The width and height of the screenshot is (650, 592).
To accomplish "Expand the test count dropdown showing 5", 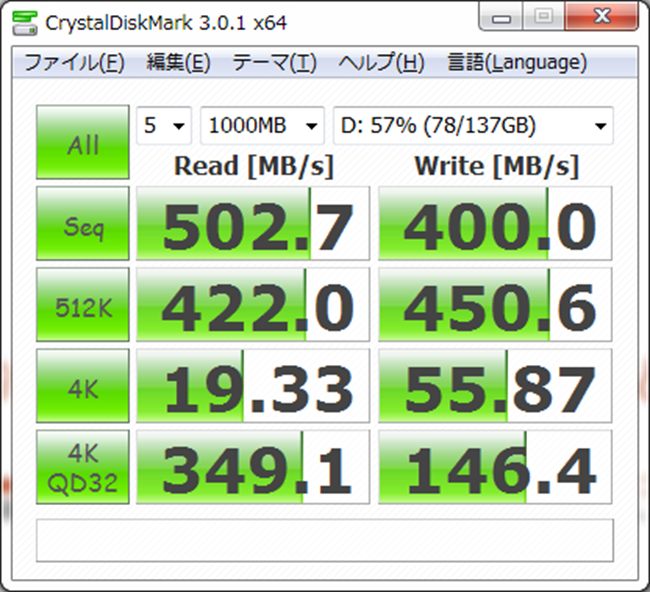I will [164, 126].
